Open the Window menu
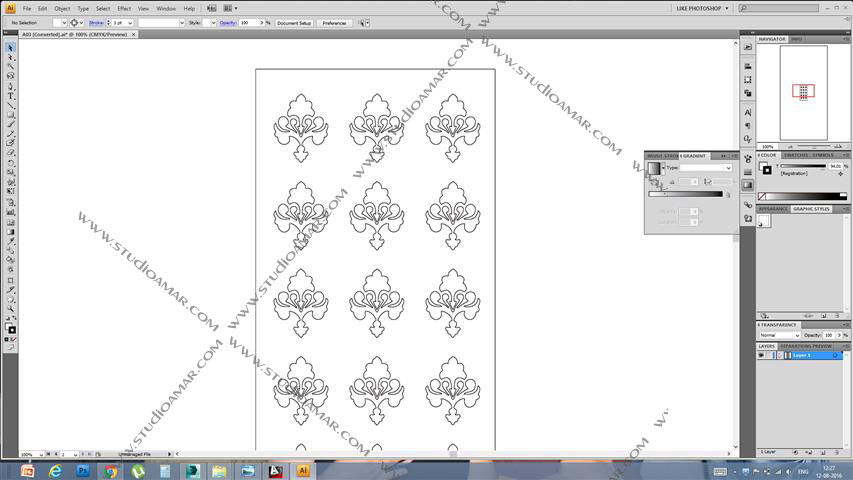 [166, 9]
